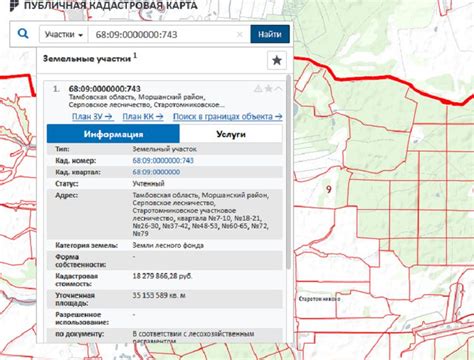Click the area value 35 153 589 кв. м
Viewport: 474px width, 360px height.
tap(159, 295)
